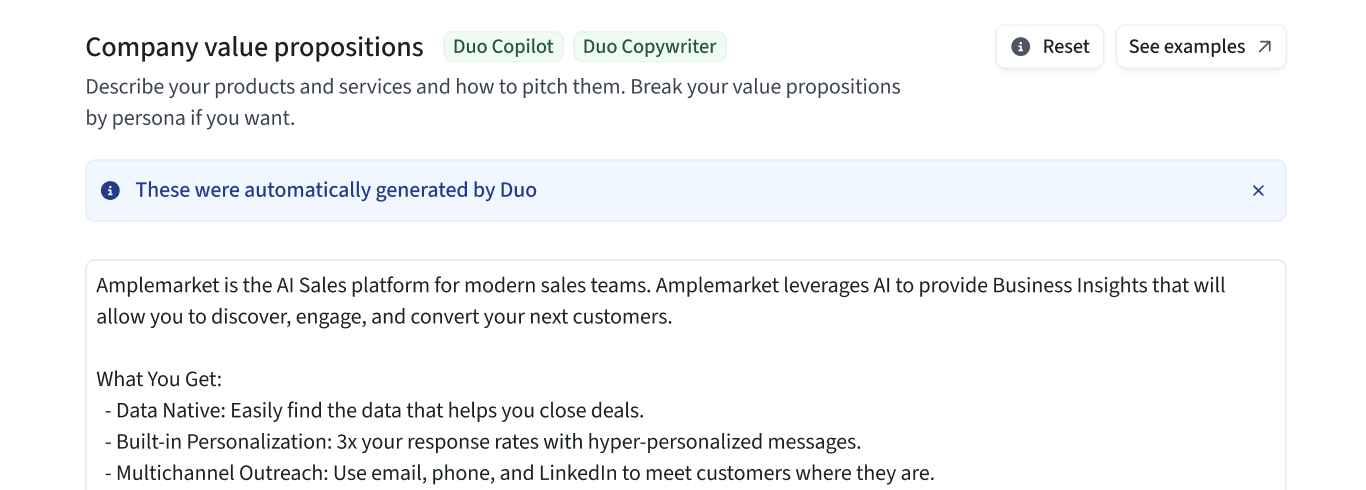Click the 'Built-in Personalization' bullet line

click(x=488, y=442)
